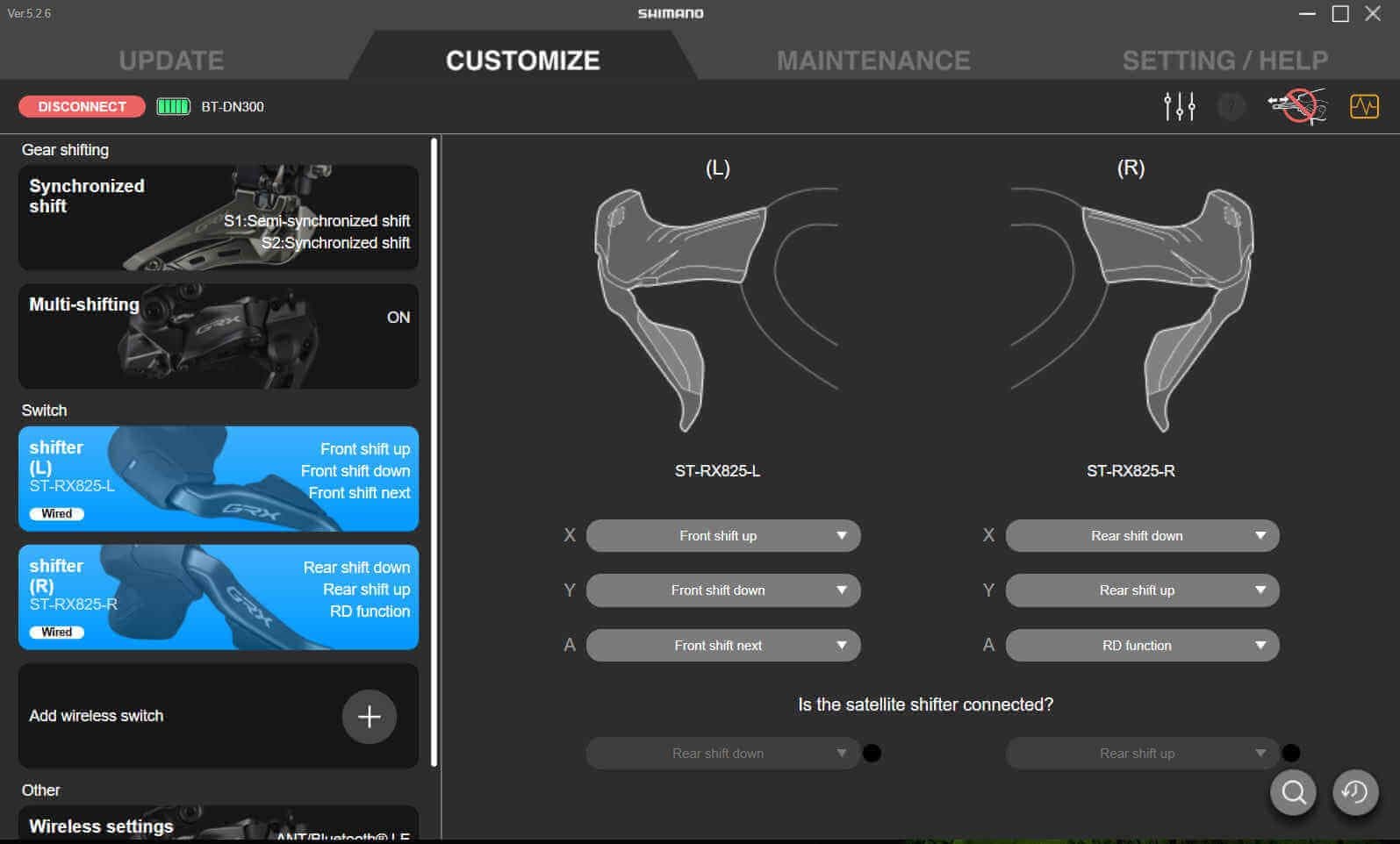This screenshot has width=1400, height=844.
Task: Click the crossed-out bike connection icon
Action: coord(1296,106)
